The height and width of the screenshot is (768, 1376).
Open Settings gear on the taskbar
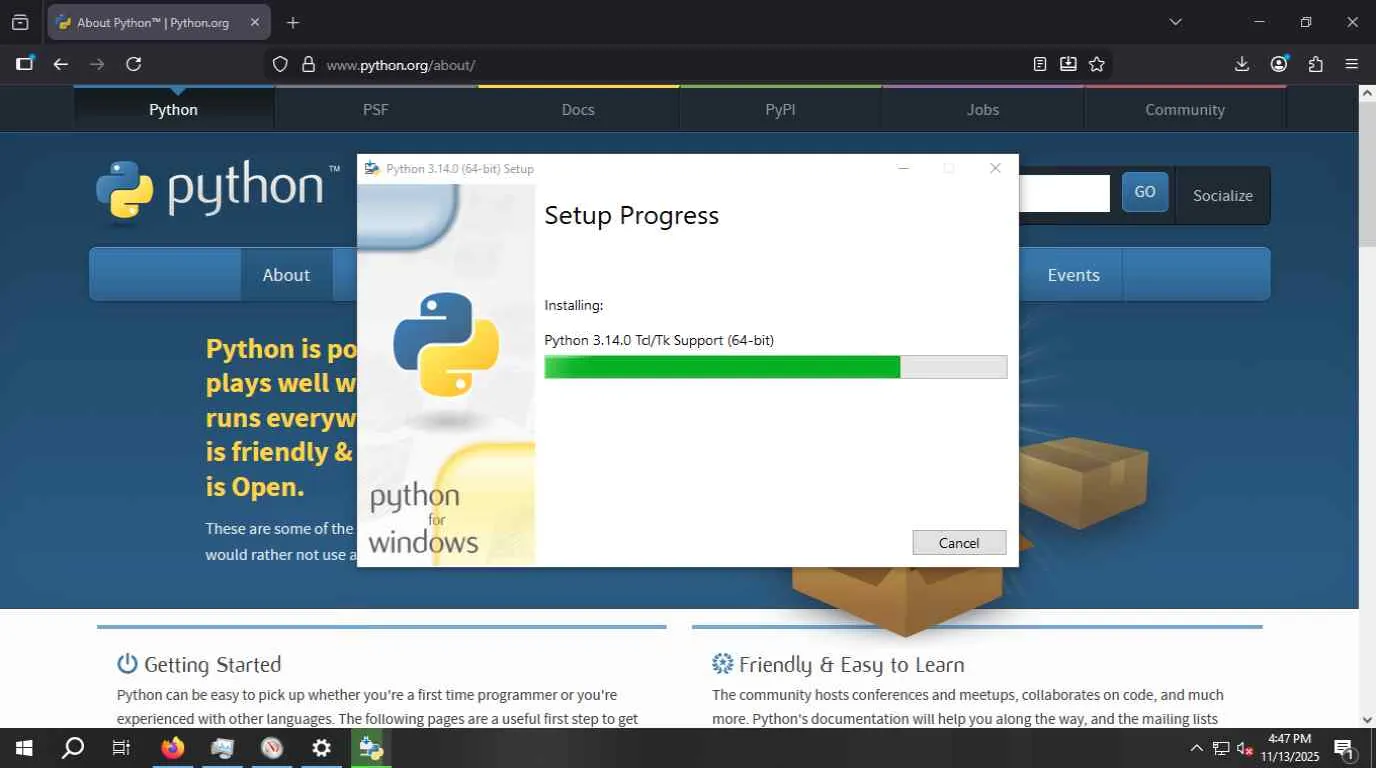[321, 748]
